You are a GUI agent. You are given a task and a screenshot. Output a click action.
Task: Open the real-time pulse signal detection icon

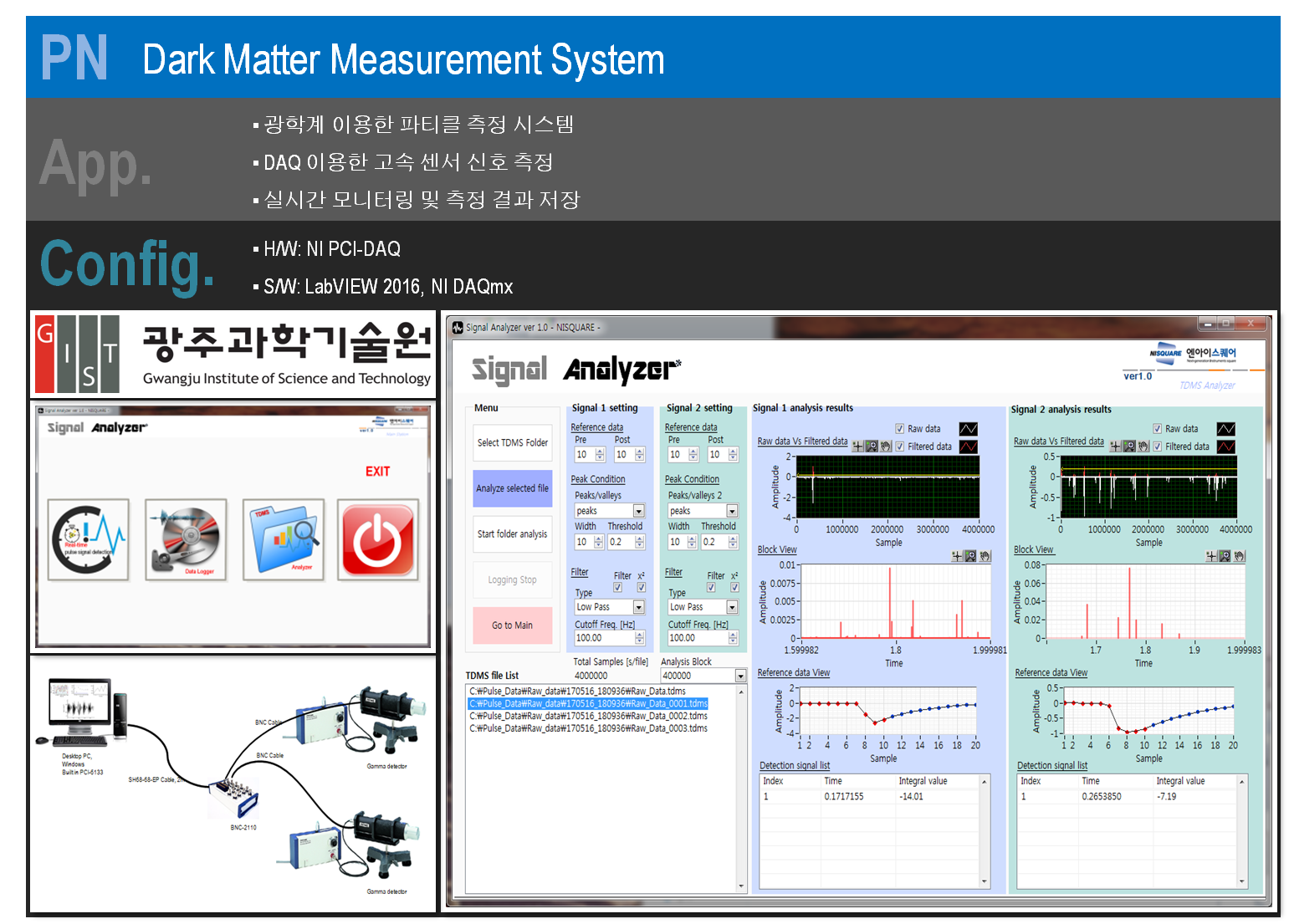(89, 539)
